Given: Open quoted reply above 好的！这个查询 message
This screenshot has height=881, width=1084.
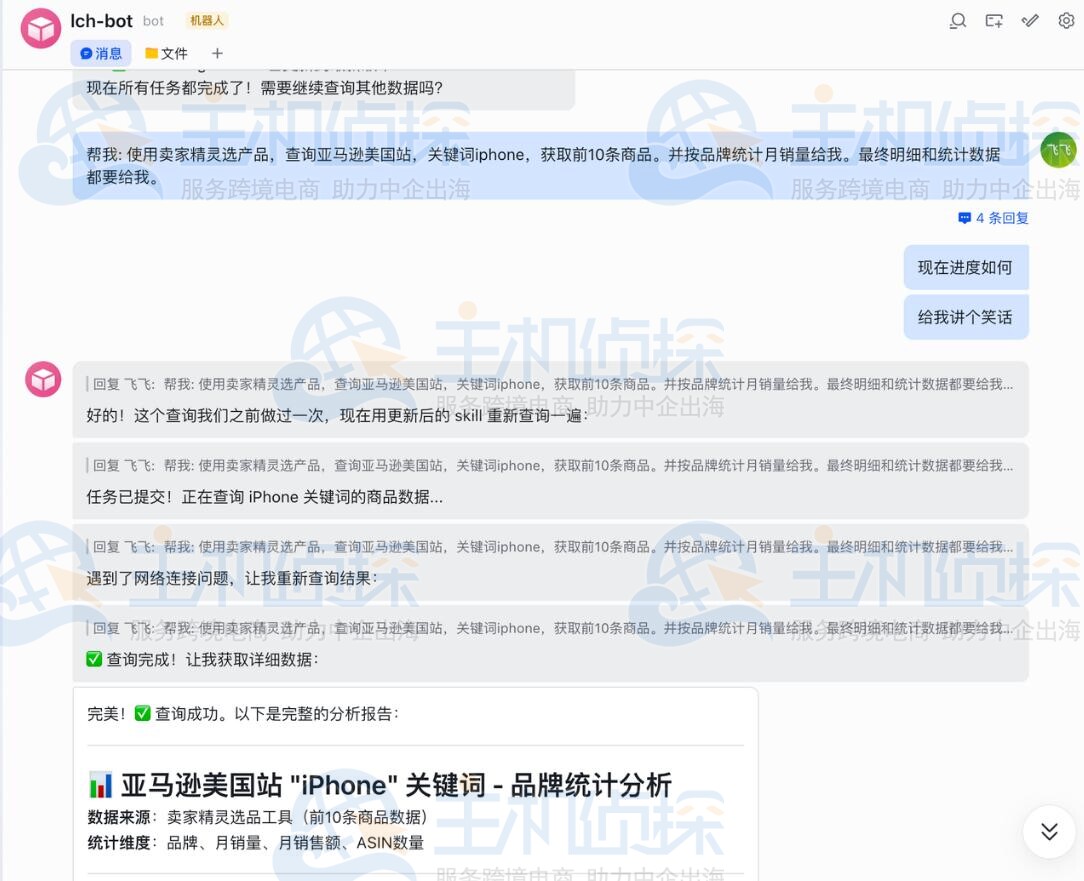Looking at the screenshot, I should point(552,384).
